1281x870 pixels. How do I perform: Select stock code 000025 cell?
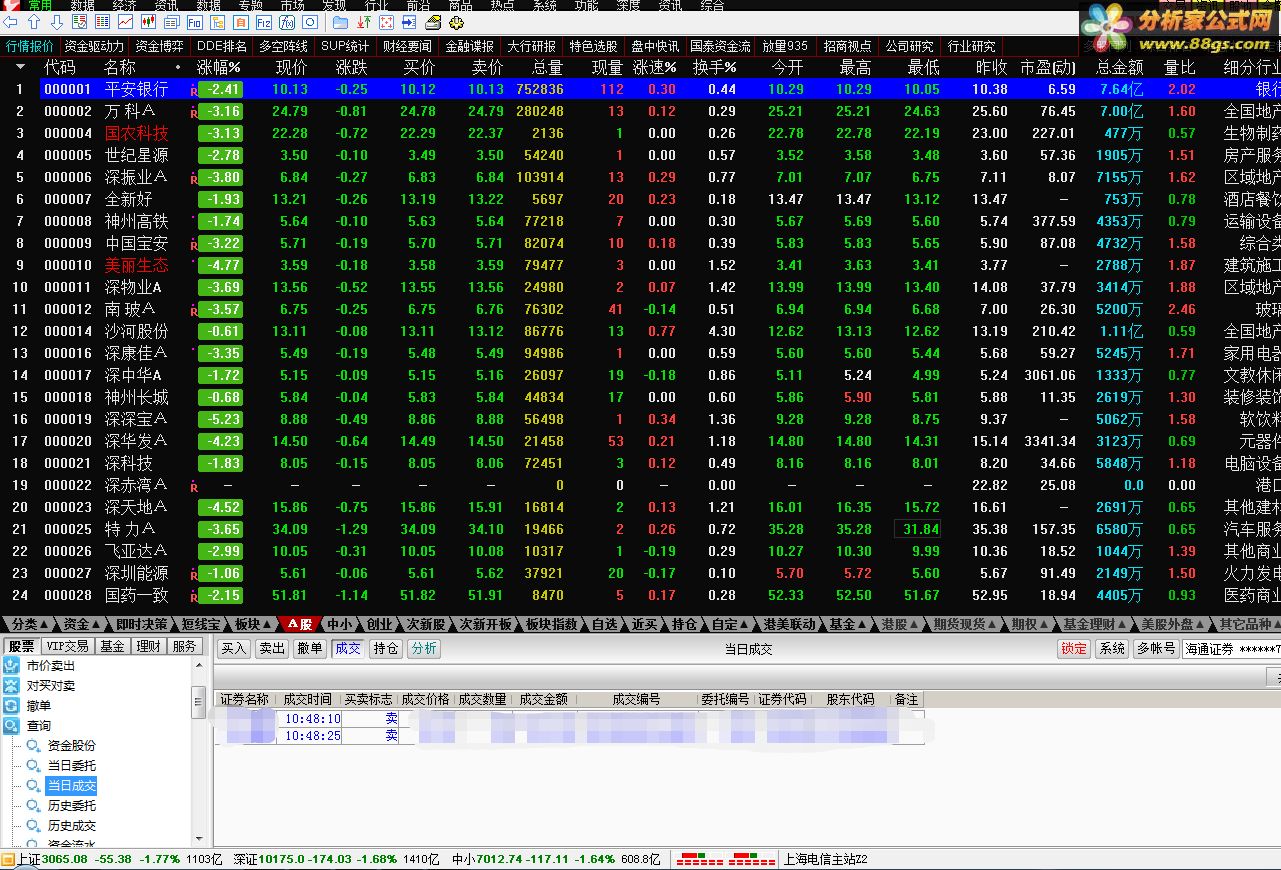click(68, 529)
